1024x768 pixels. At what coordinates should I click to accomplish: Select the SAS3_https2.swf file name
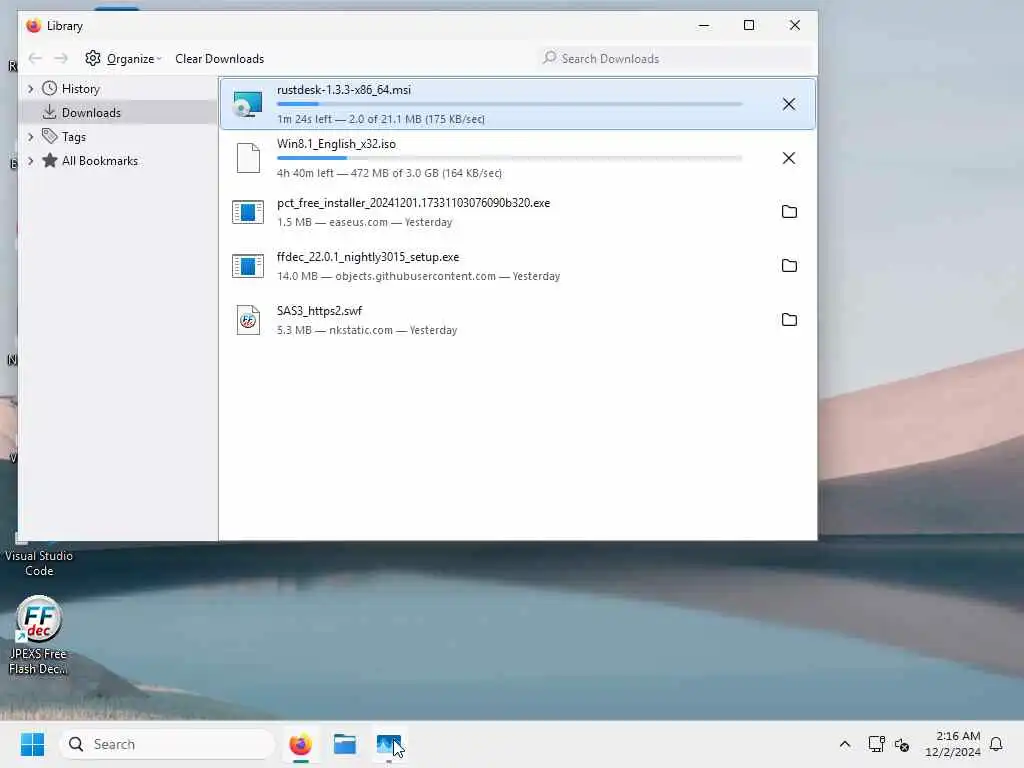[x=319, y=311]
